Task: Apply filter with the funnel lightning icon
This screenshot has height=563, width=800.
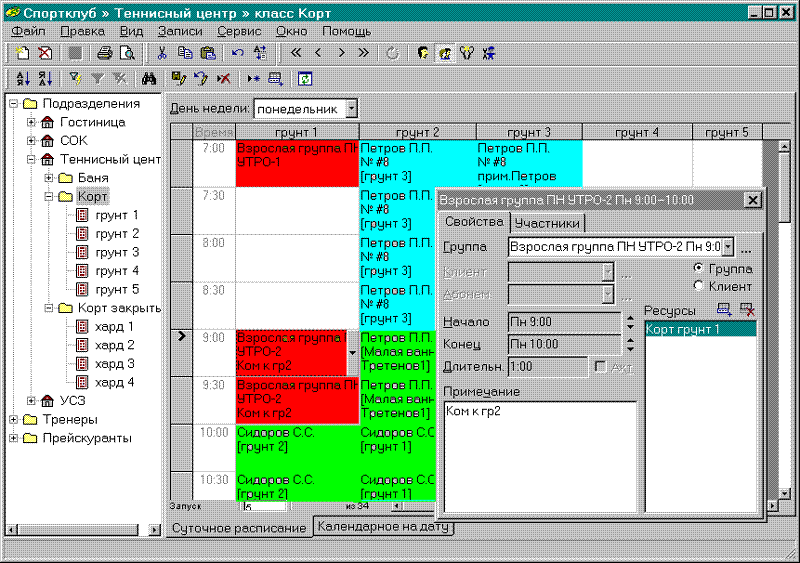Action: coord(76,79)
